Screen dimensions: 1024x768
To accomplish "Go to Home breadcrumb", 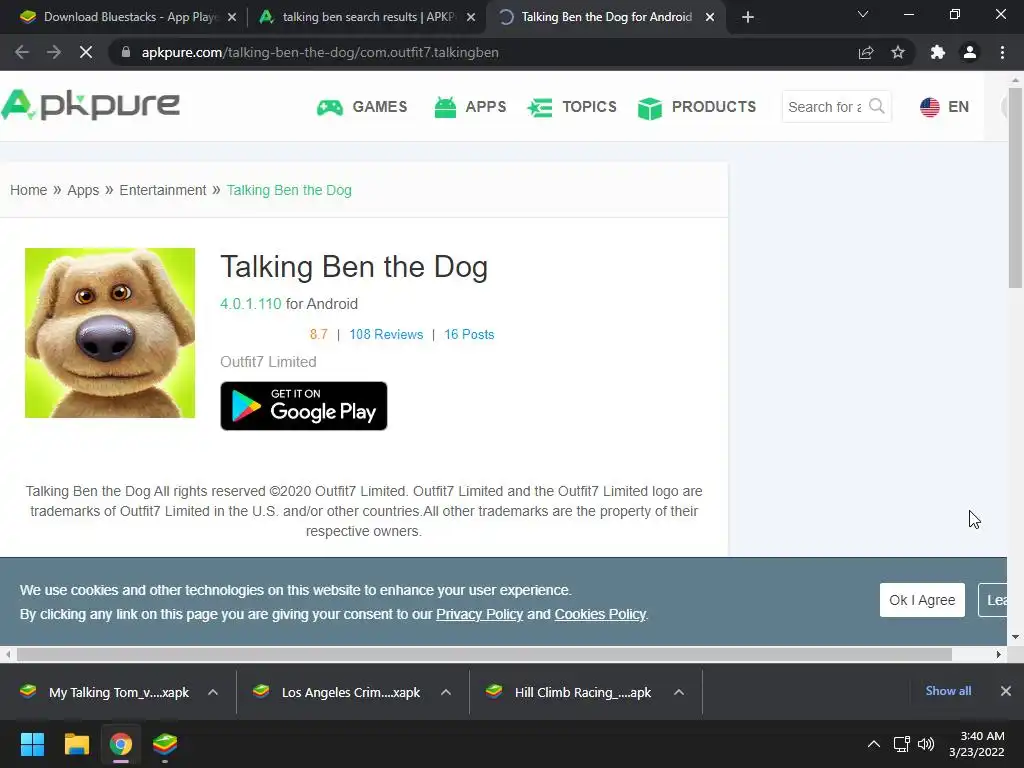I will (x=28, y=190).
